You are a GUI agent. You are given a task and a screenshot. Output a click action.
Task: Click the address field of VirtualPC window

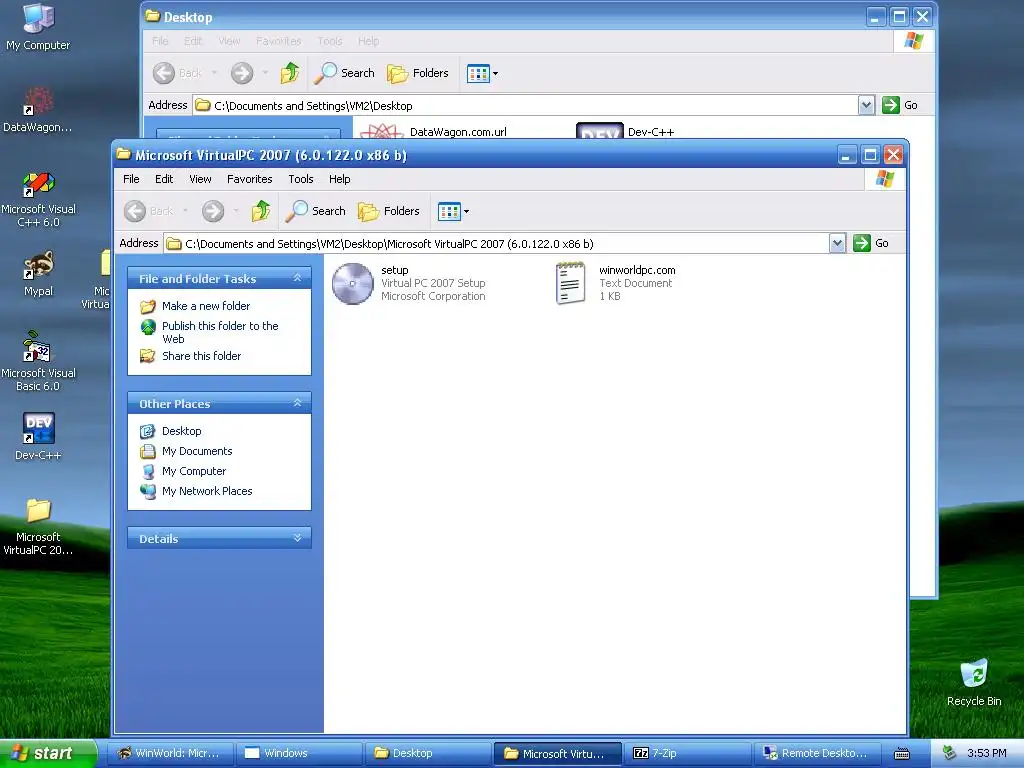click(x=496, y=244)
